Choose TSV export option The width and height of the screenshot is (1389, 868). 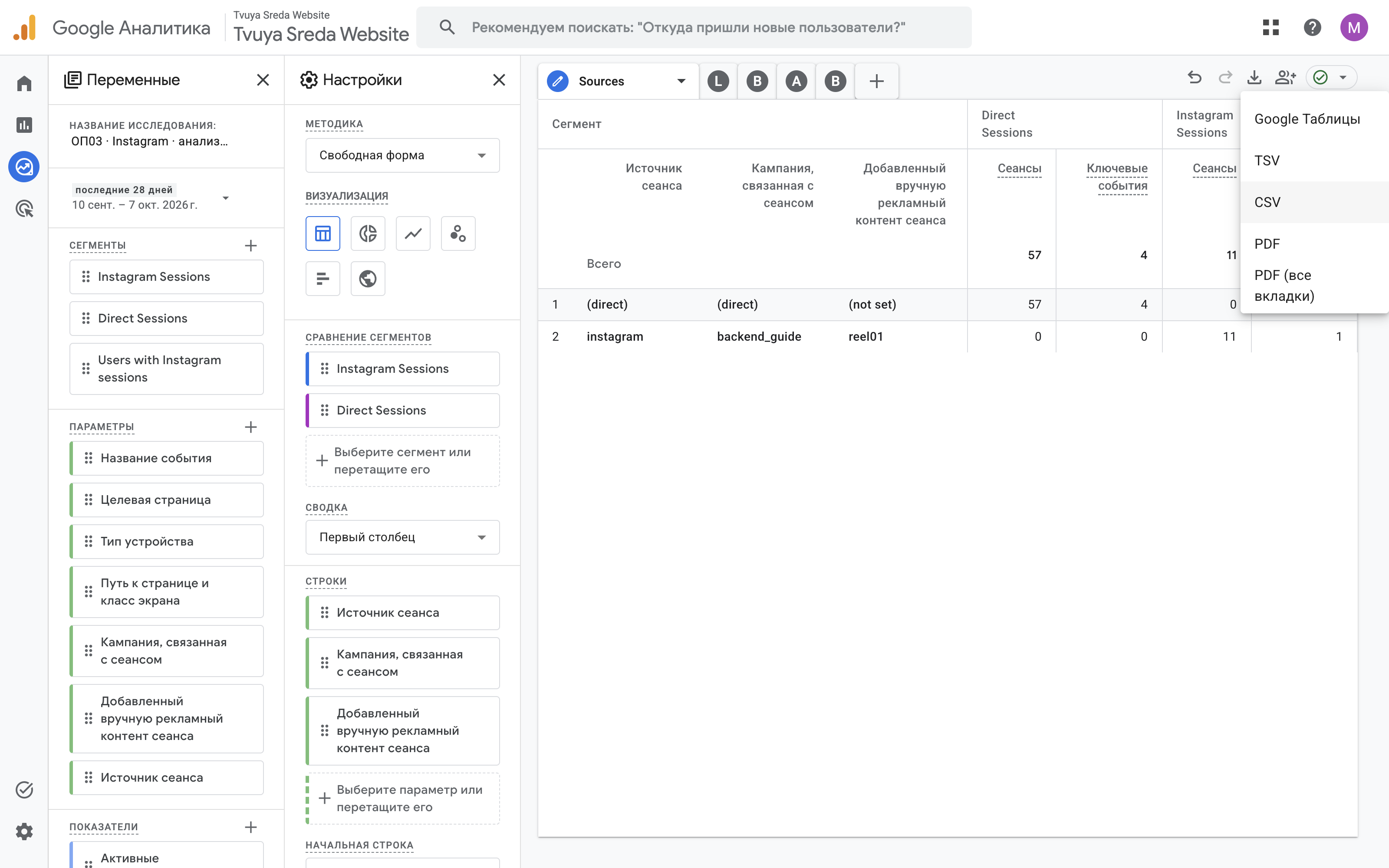click(x=1314, y=161)
